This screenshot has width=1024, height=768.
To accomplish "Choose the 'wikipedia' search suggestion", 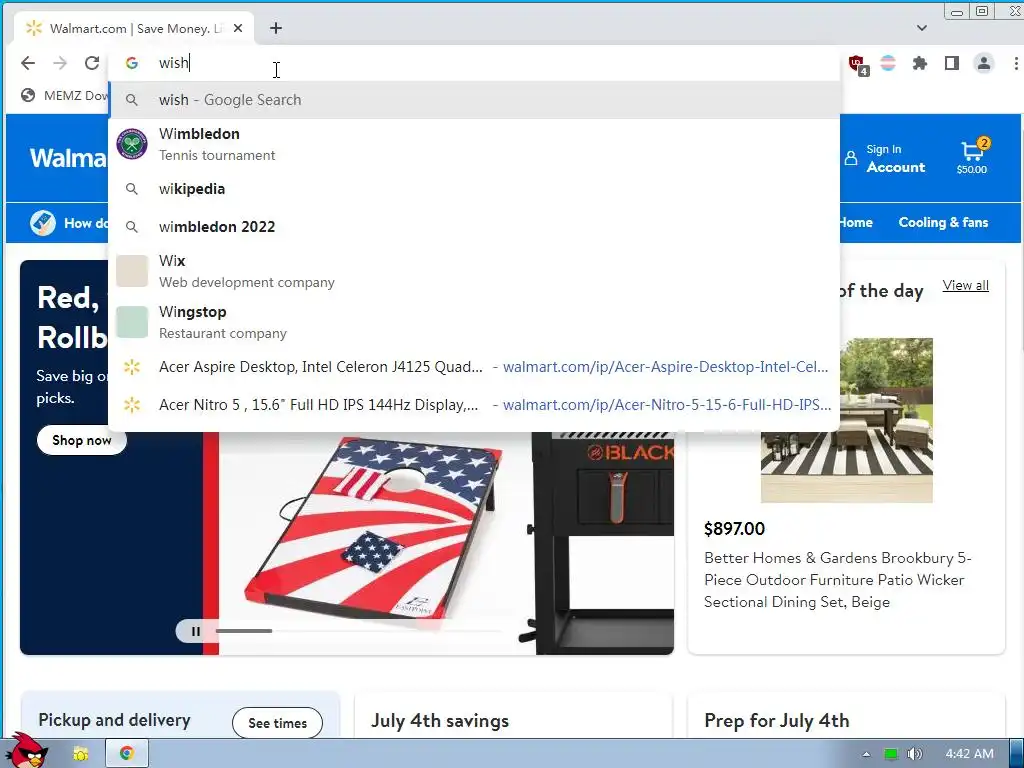I will (474, 189).
